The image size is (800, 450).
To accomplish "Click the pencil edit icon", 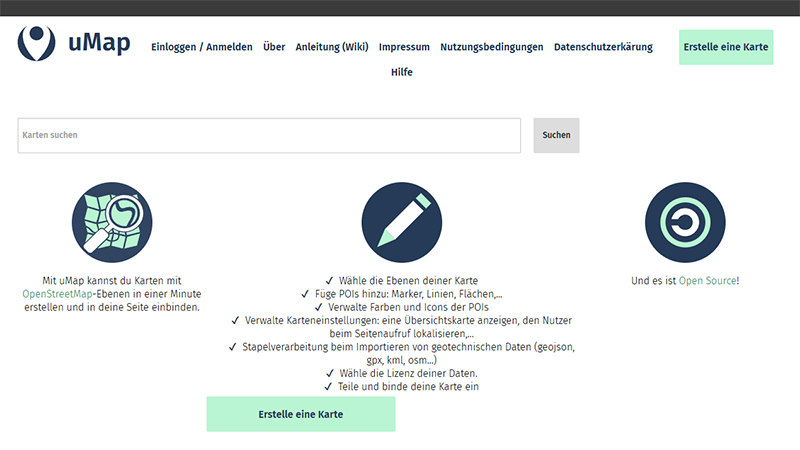I will pyautogui.click(x=402, y=222).
